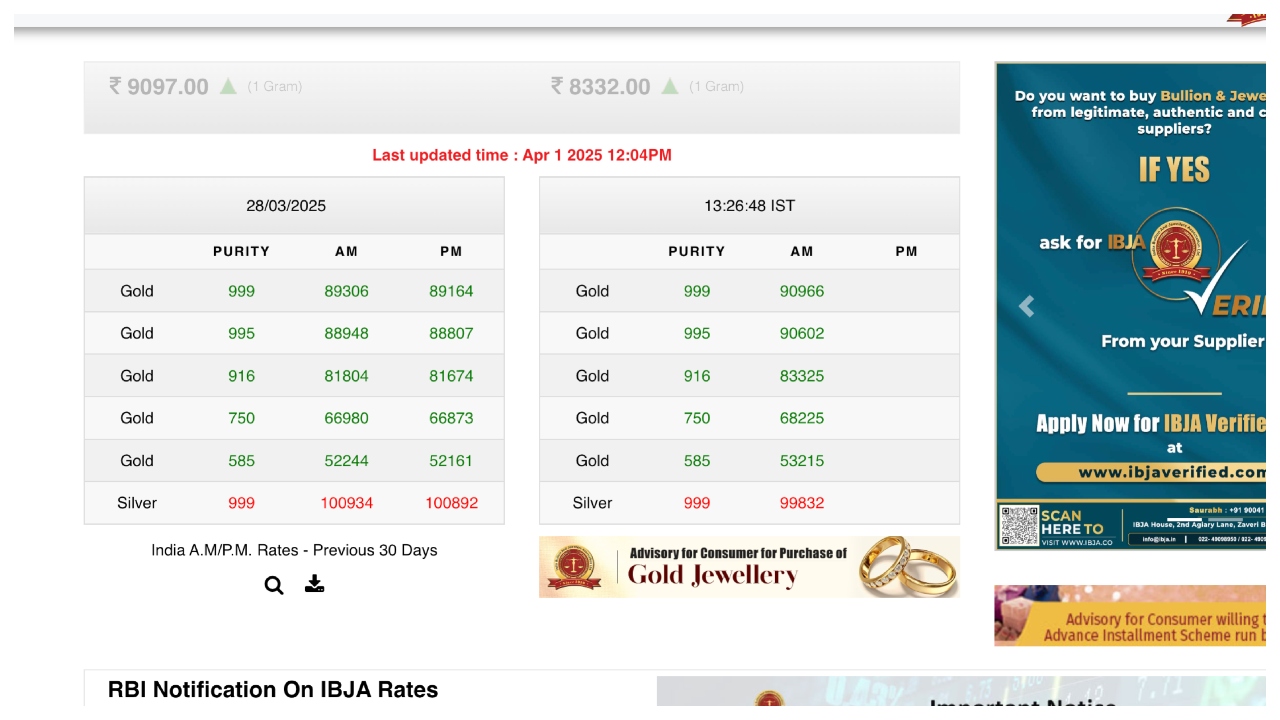
Task: Click the magnifier search icon below rates table
Action: pos(274,586)
